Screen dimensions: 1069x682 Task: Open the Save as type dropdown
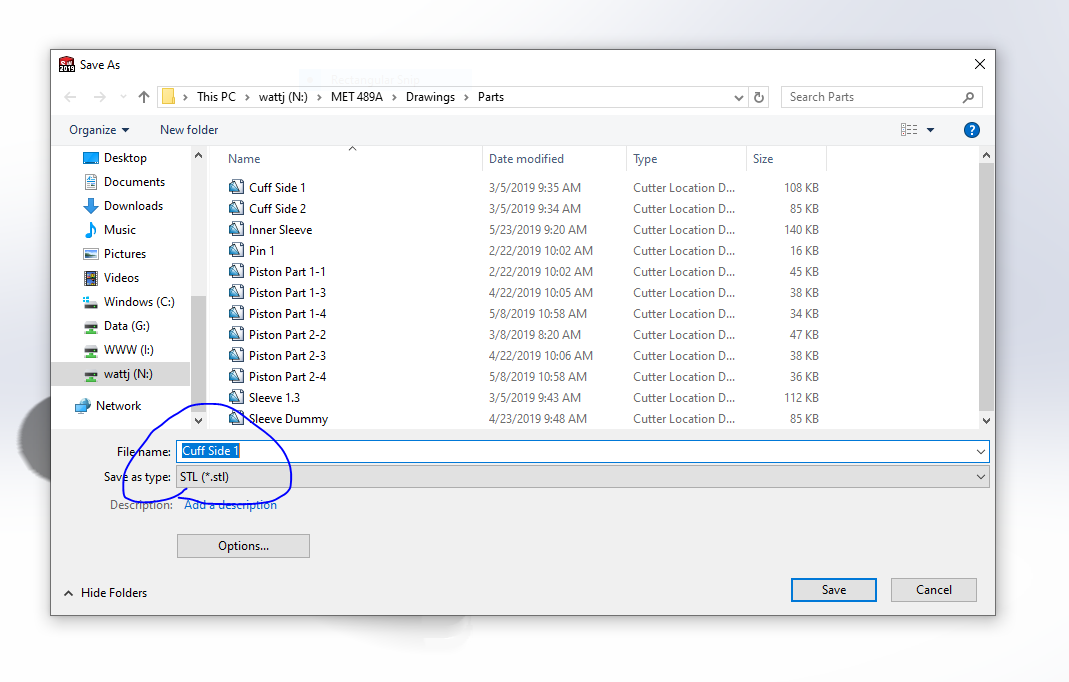click(582, 477)
